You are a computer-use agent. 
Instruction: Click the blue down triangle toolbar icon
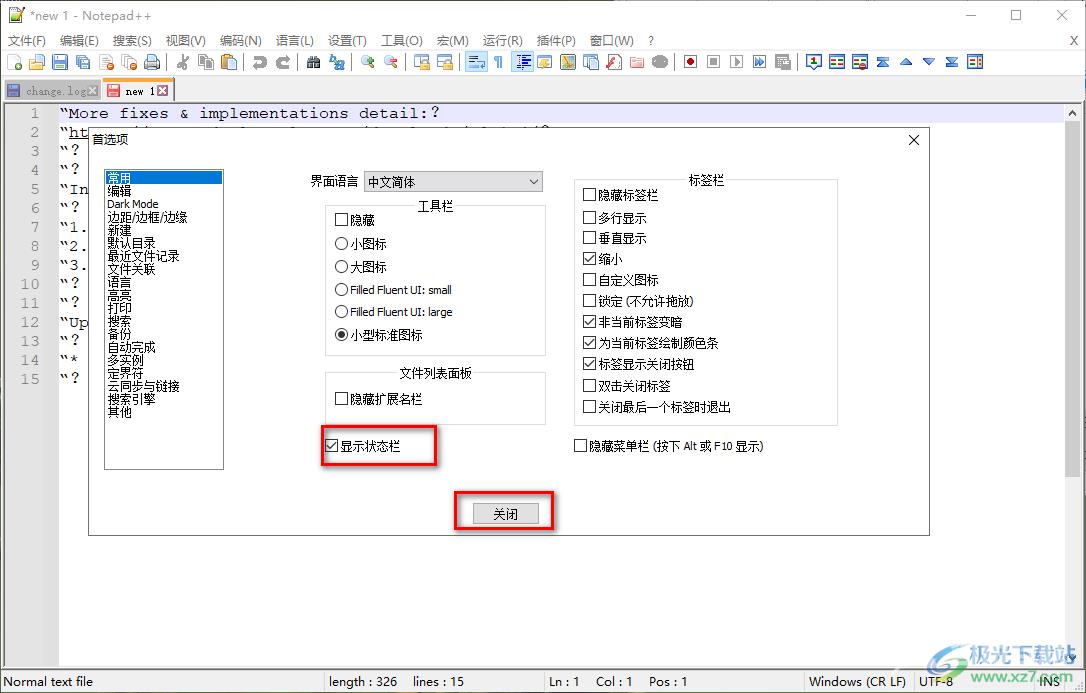point(929,62)
